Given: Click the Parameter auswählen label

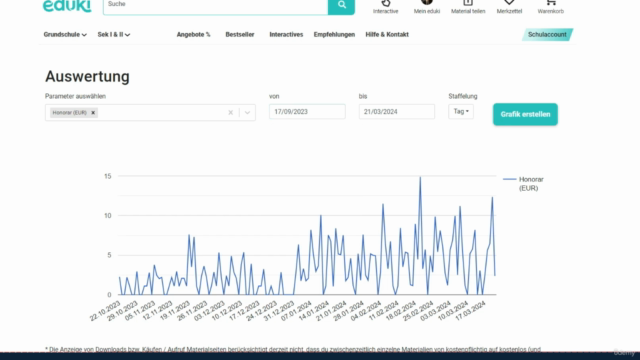Looking at the screenshot, I should pos(76,96).
